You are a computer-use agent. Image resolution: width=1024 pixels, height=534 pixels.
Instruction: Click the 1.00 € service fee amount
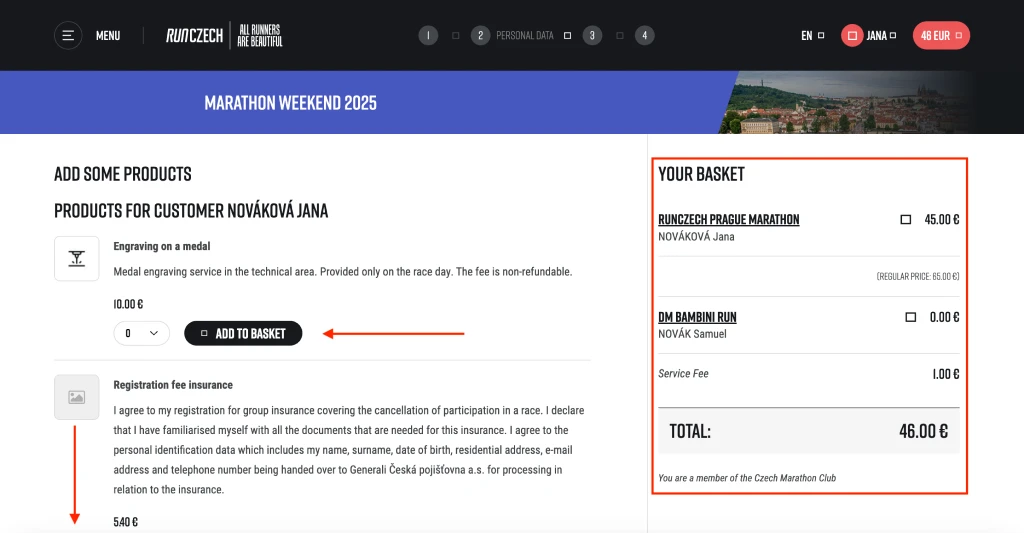coord(946,374)
